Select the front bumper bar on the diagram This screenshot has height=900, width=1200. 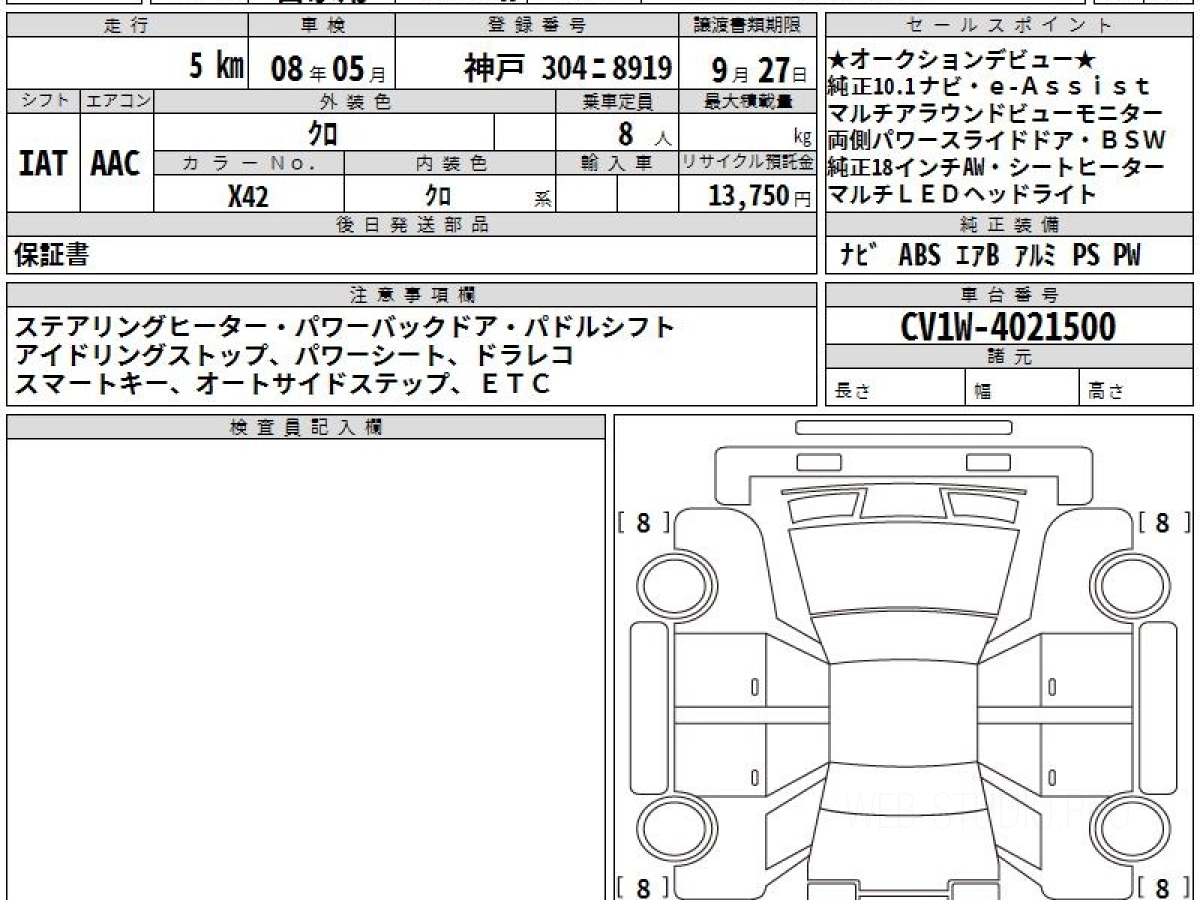point(903,427)
